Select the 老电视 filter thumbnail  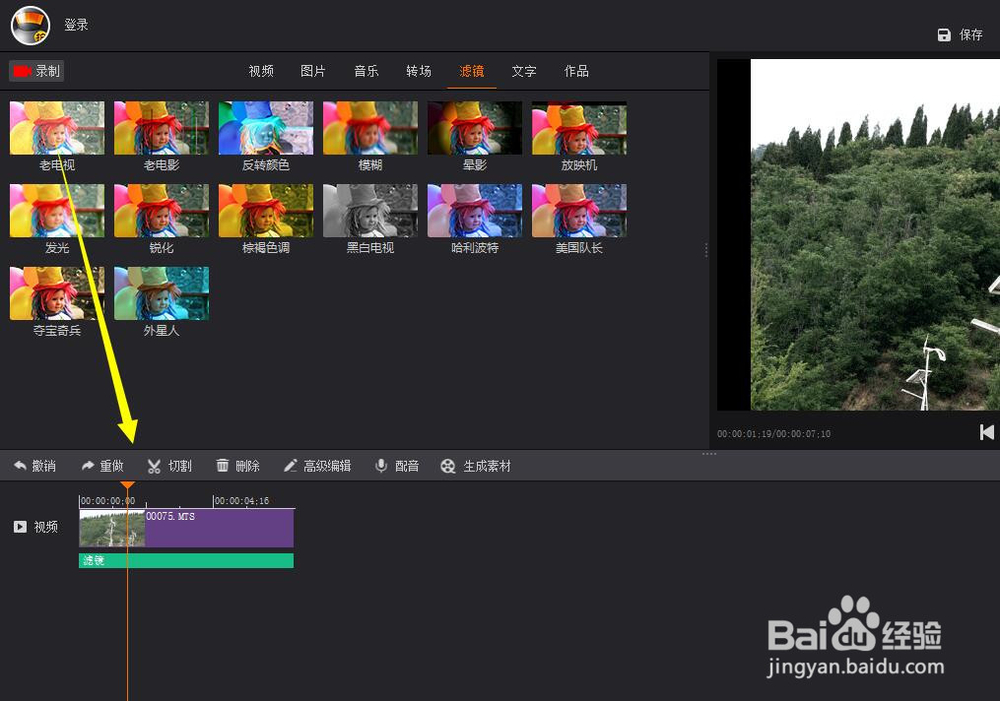pyautogui.click(x=57, y=128)
